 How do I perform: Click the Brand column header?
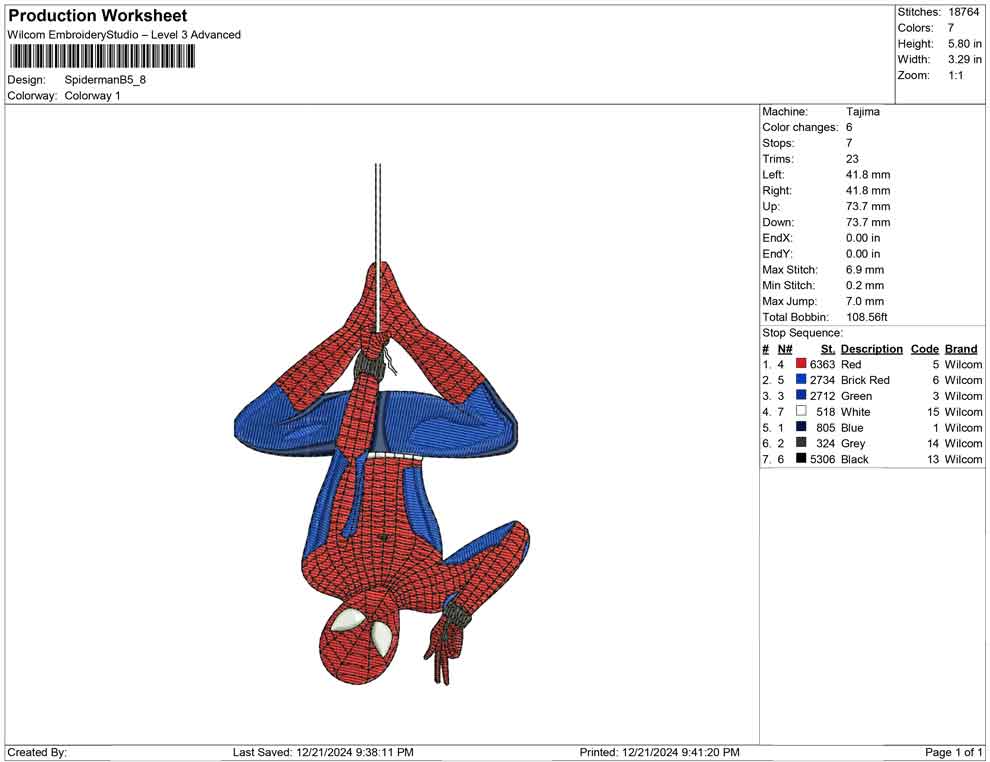point(961,349)
